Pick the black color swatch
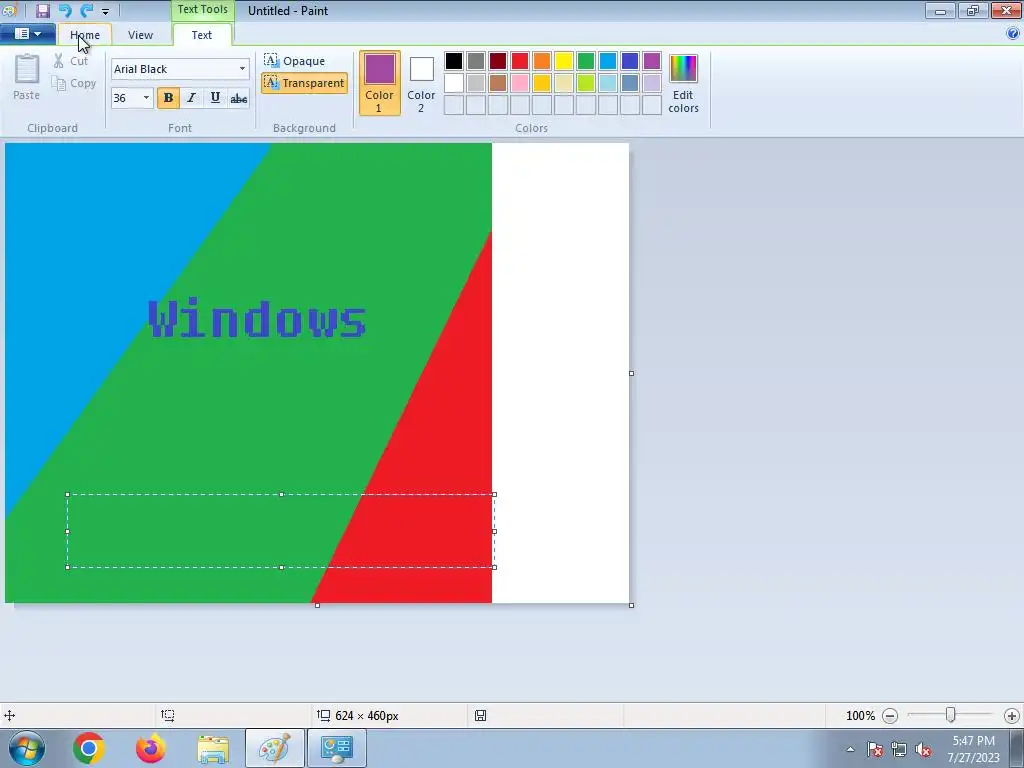1024x768 pixels. coord(454,61)
